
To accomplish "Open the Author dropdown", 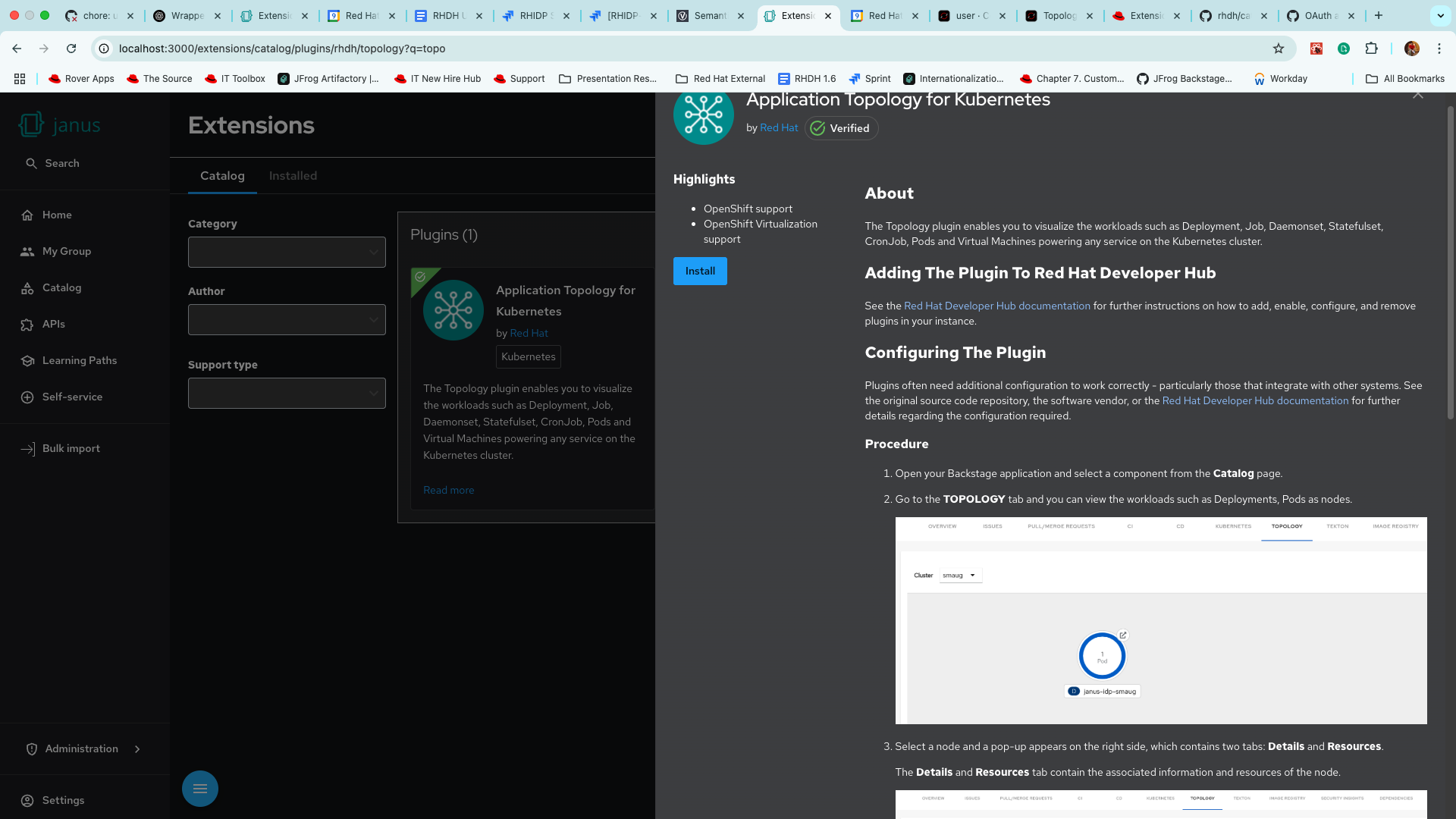I will [287, 320].
